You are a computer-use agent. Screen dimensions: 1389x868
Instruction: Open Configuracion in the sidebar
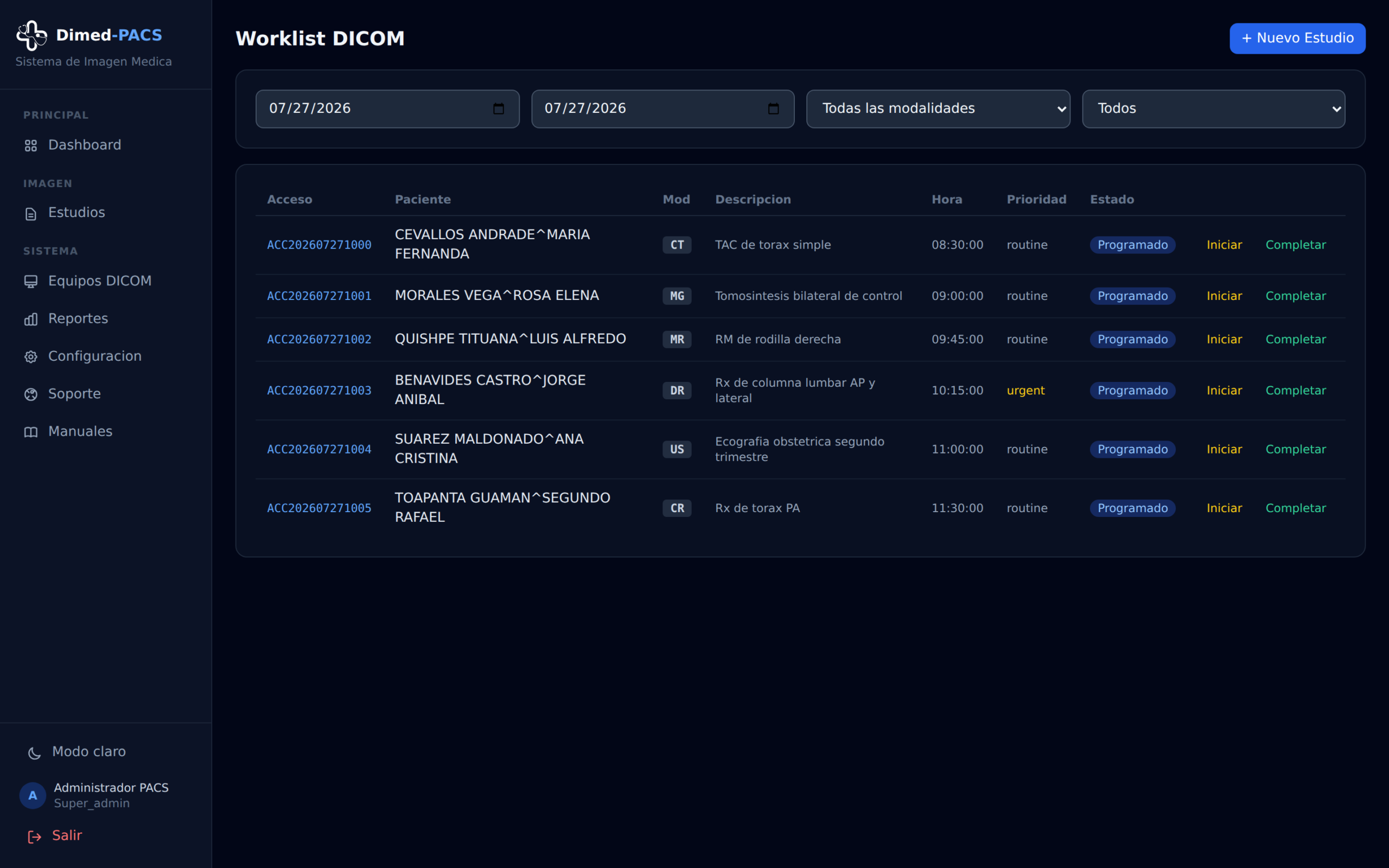tap(106, 356)
